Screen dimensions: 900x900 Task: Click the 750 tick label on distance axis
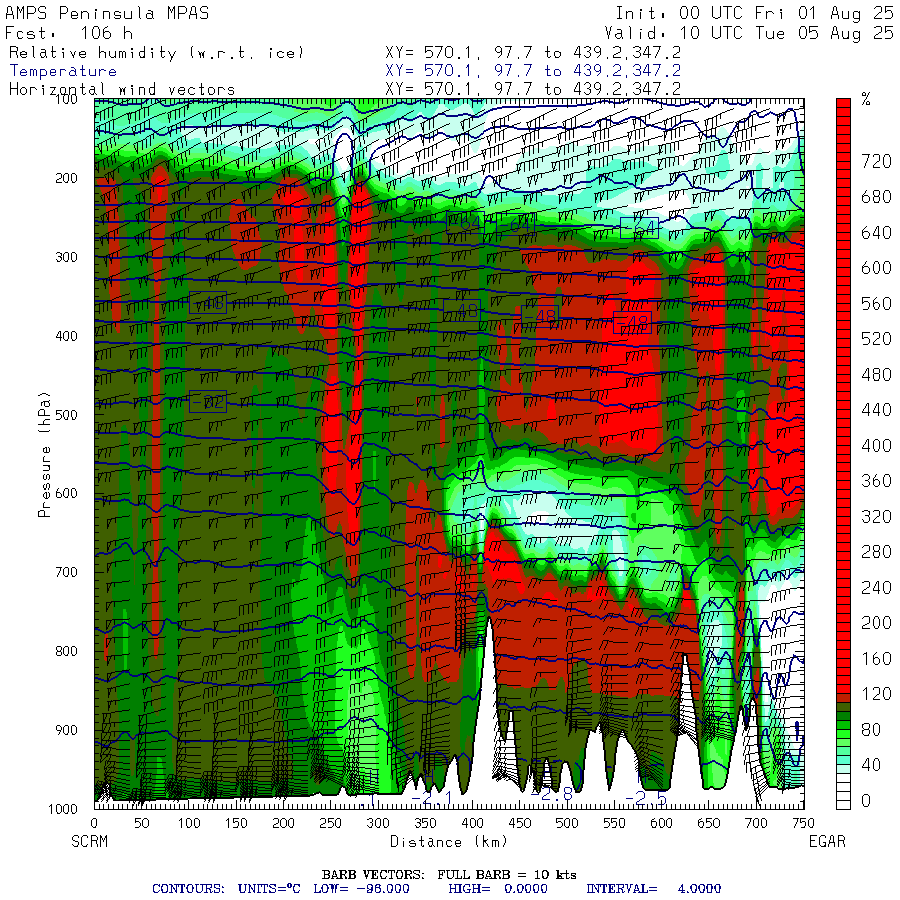pos(803,823)
